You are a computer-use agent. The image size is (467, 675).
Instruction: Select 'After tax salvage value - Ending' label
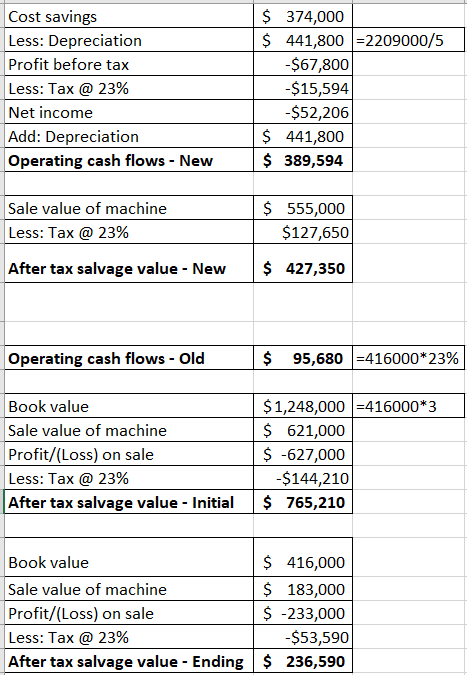coord(129,661)
